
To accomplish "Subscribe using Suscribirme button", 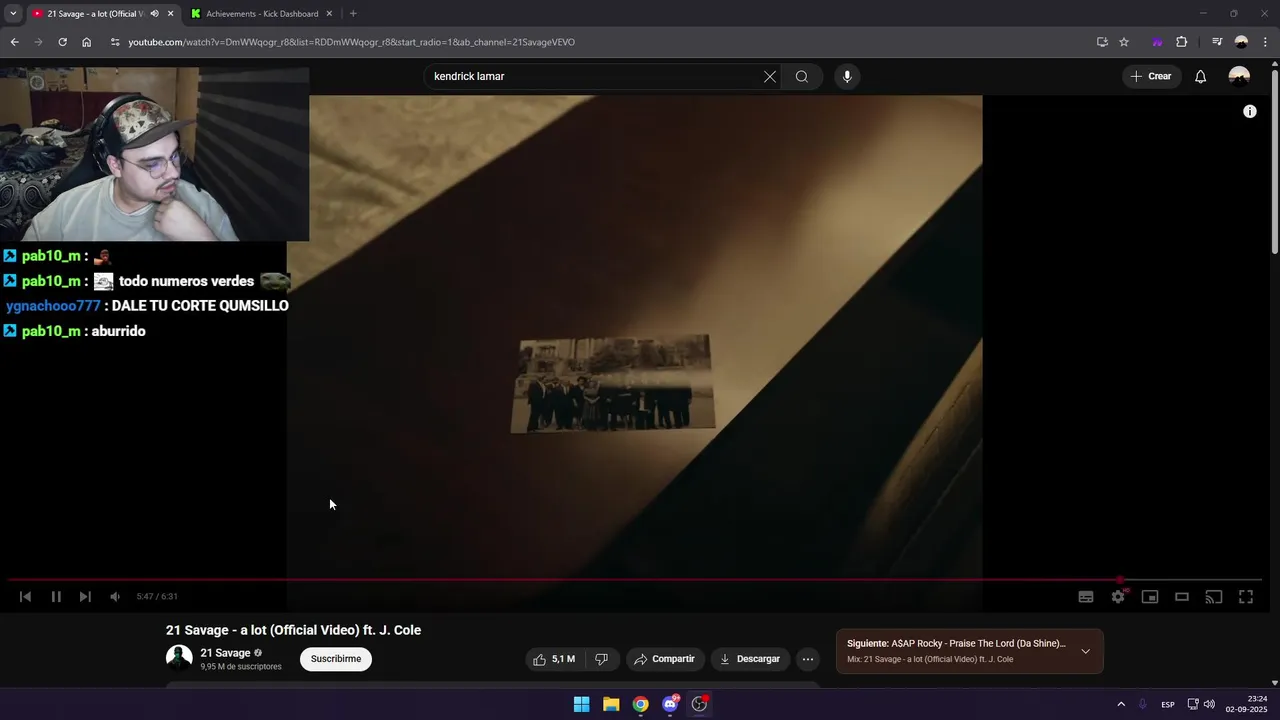I will (336, 659).
